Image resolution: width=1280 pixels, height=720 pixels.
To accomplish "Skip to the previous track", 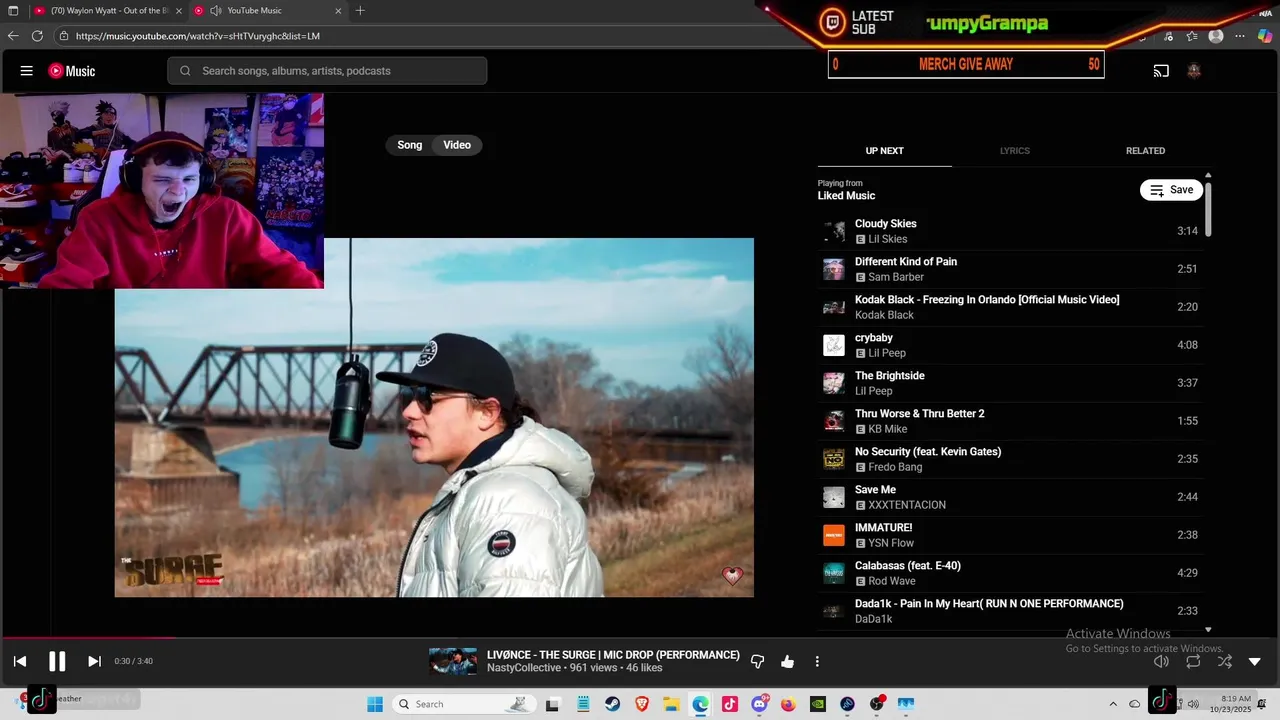I will (20, 661).
